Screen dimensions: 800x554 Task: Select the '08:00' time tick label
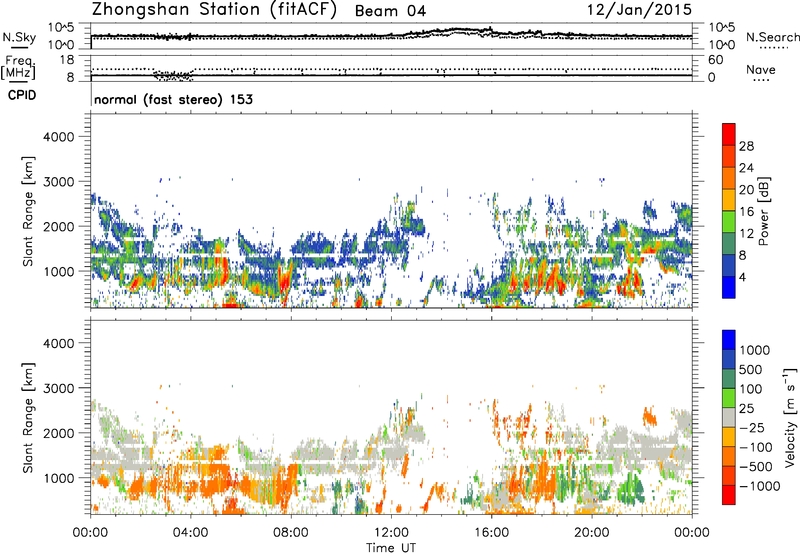(x=291, y=533)
